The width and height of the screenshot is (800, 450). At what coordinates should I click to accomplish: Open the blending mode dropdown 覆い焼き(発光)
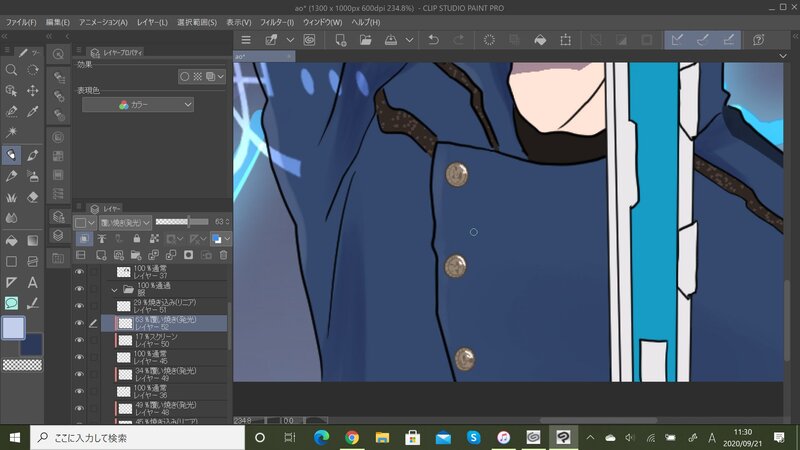[125, 222]
